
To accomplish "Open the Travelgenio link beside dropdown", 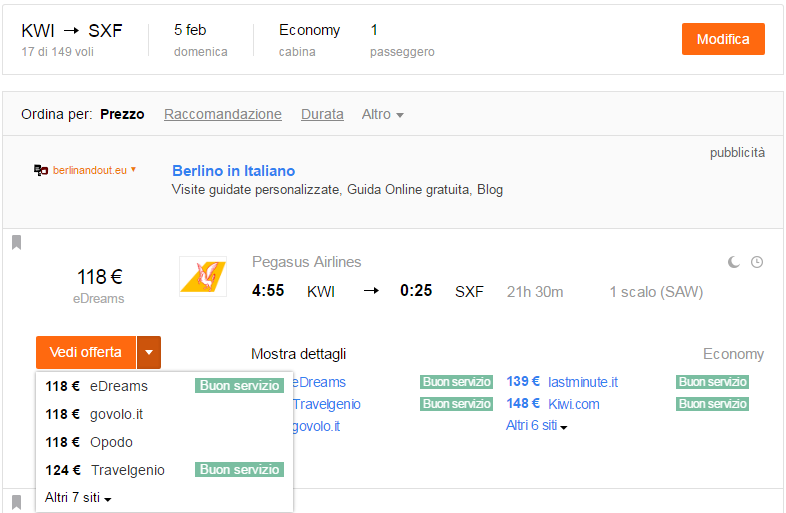I will coord(327,404).
